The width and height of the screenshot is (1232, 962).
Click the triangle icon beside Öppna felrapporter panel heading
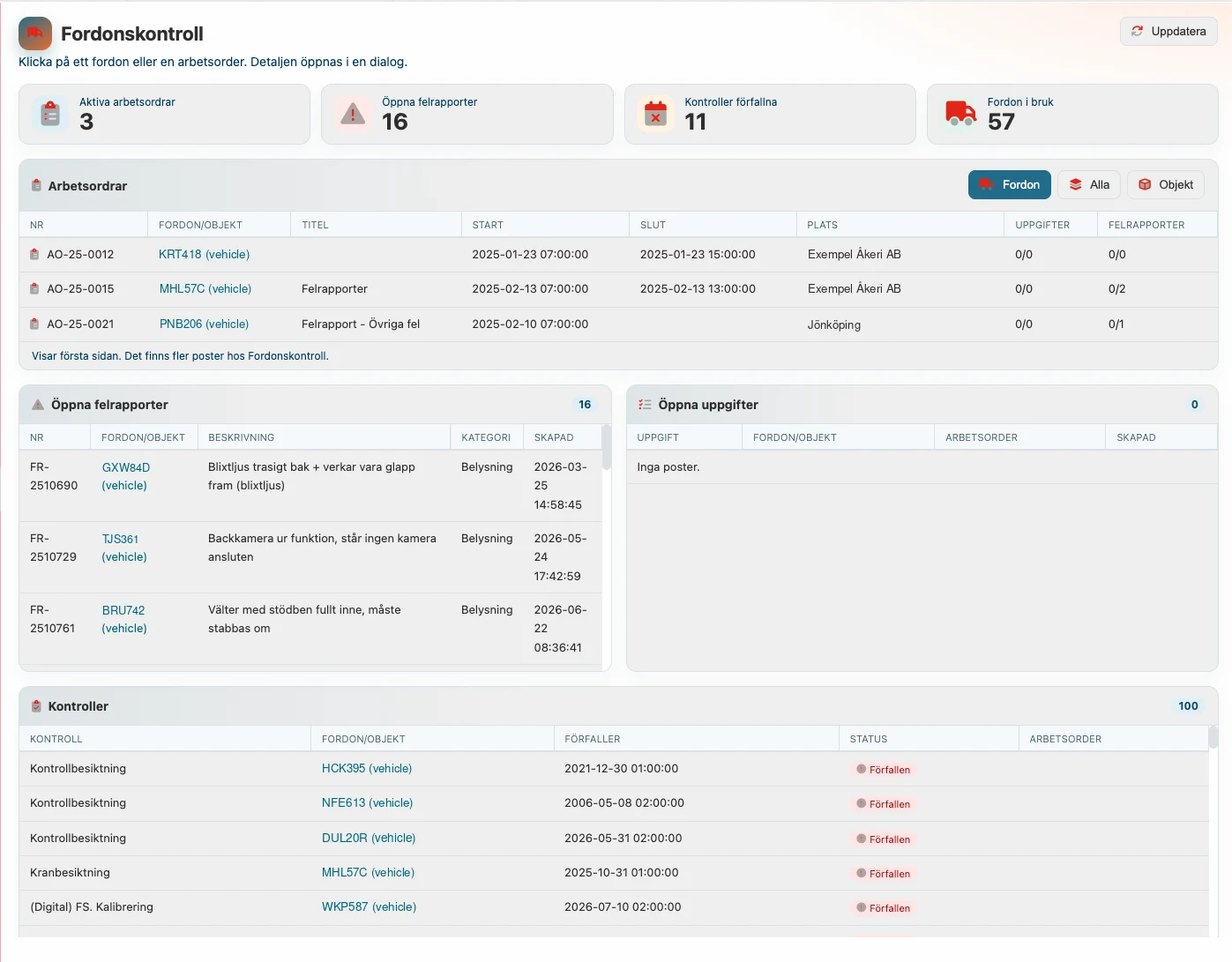click(38, 405)
